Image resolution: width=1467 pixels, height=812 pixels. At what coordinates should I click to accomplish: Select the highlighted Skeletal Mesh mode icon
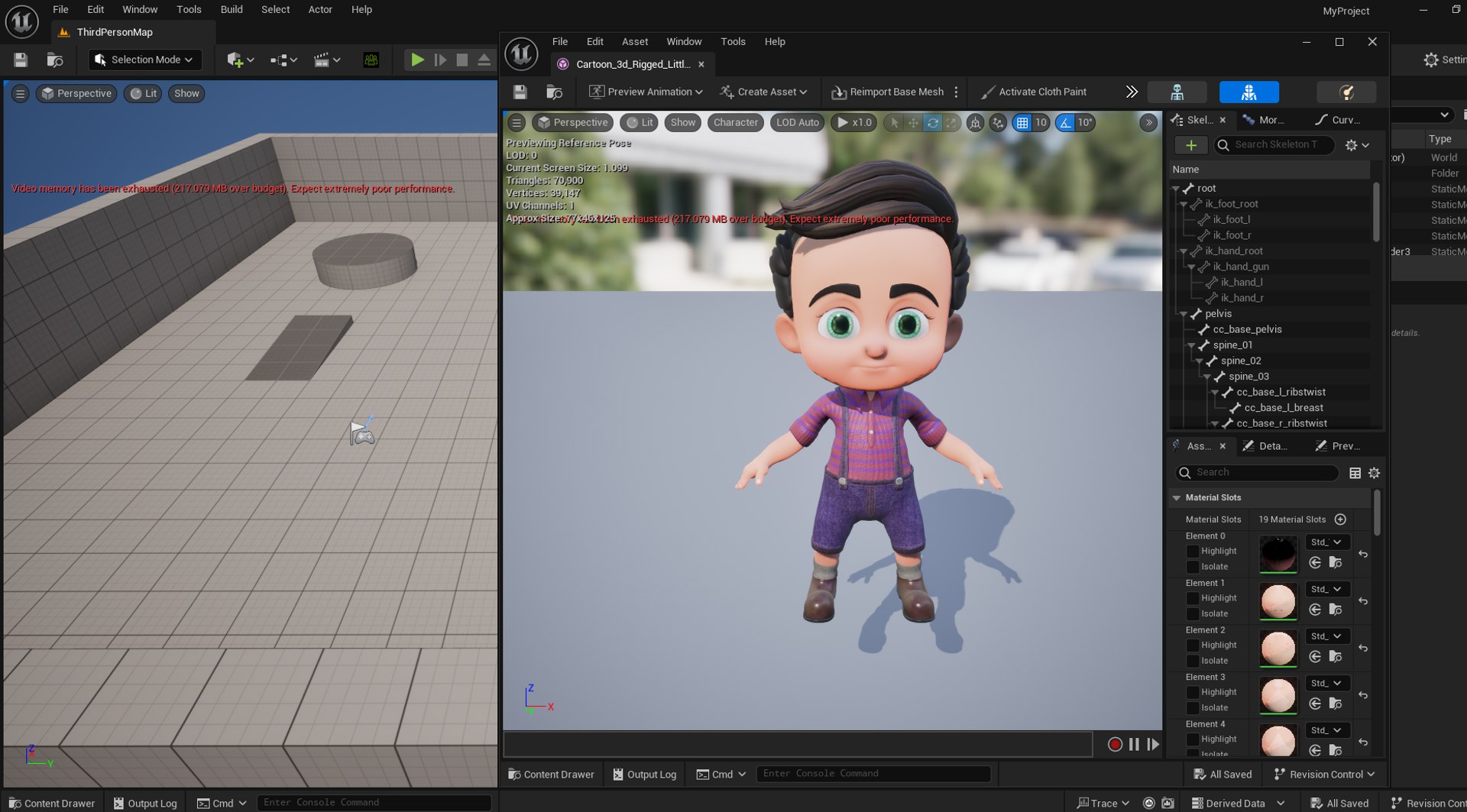pyautogui.click(x=1248, y=92)
